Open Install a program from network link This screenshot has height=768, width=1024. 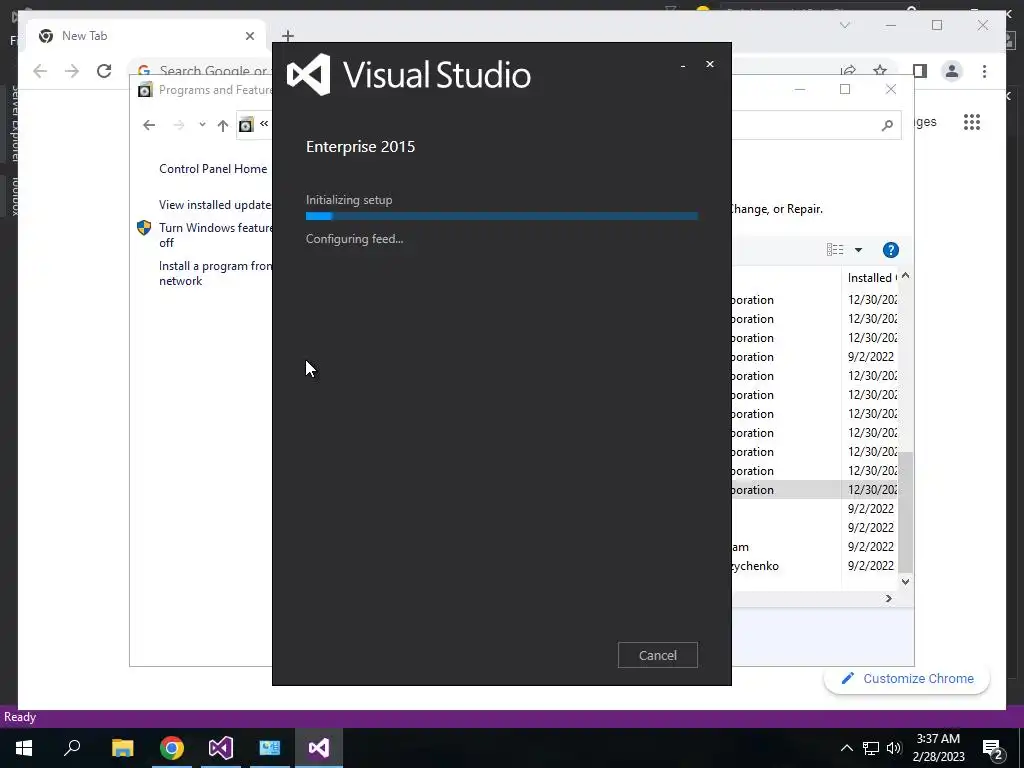coord(215,273)
